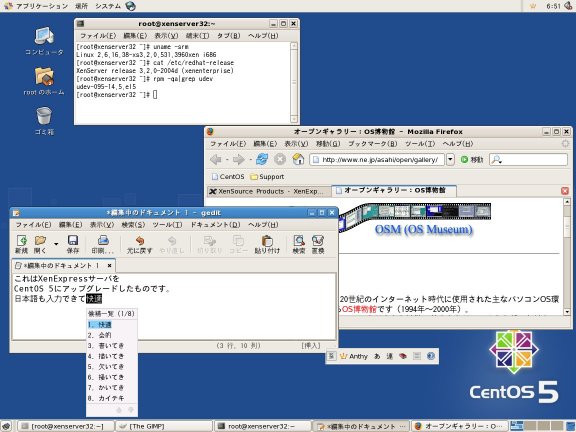Expand the Firefox URL history dropdown arrow

tap(450, 160)
